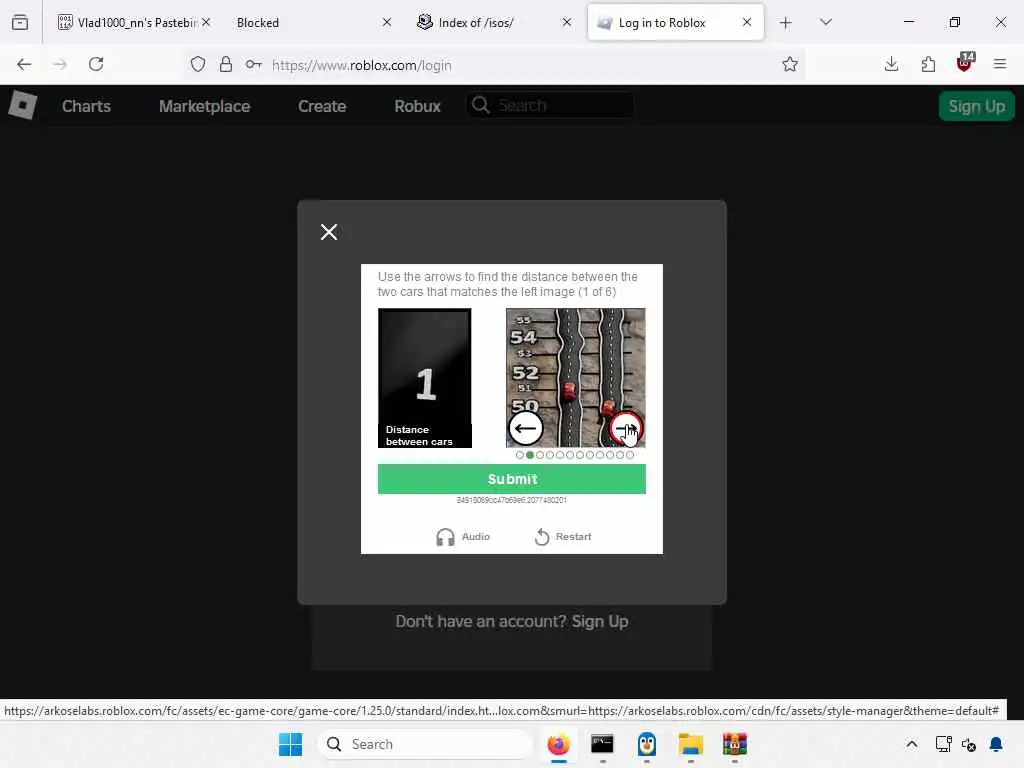Image resolution: width=1024 pixels, height=768 pixels.
Task: Click the Sign Up link below login
Action: (600, 622)
